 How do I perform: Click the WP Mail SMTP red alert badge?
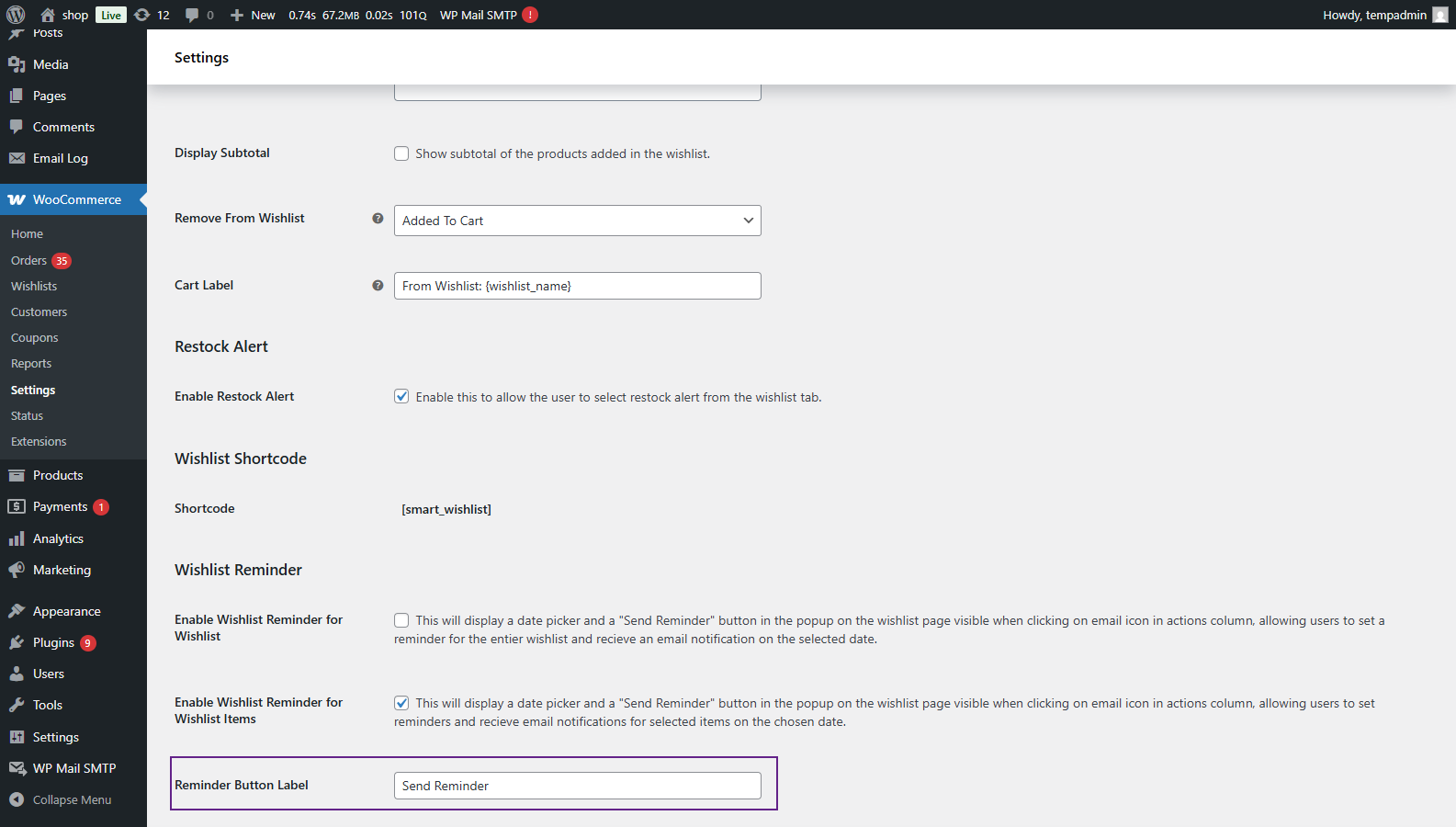coord(530,15)
